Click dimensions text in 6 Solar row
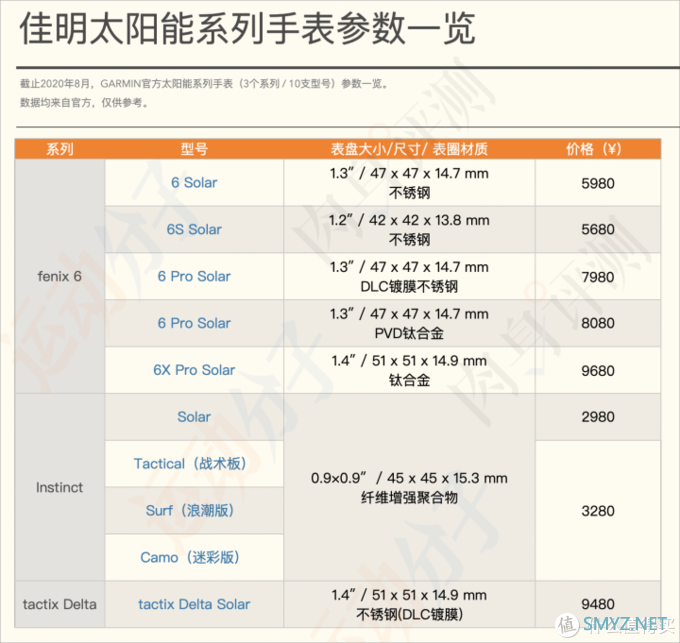 point(409,173)
